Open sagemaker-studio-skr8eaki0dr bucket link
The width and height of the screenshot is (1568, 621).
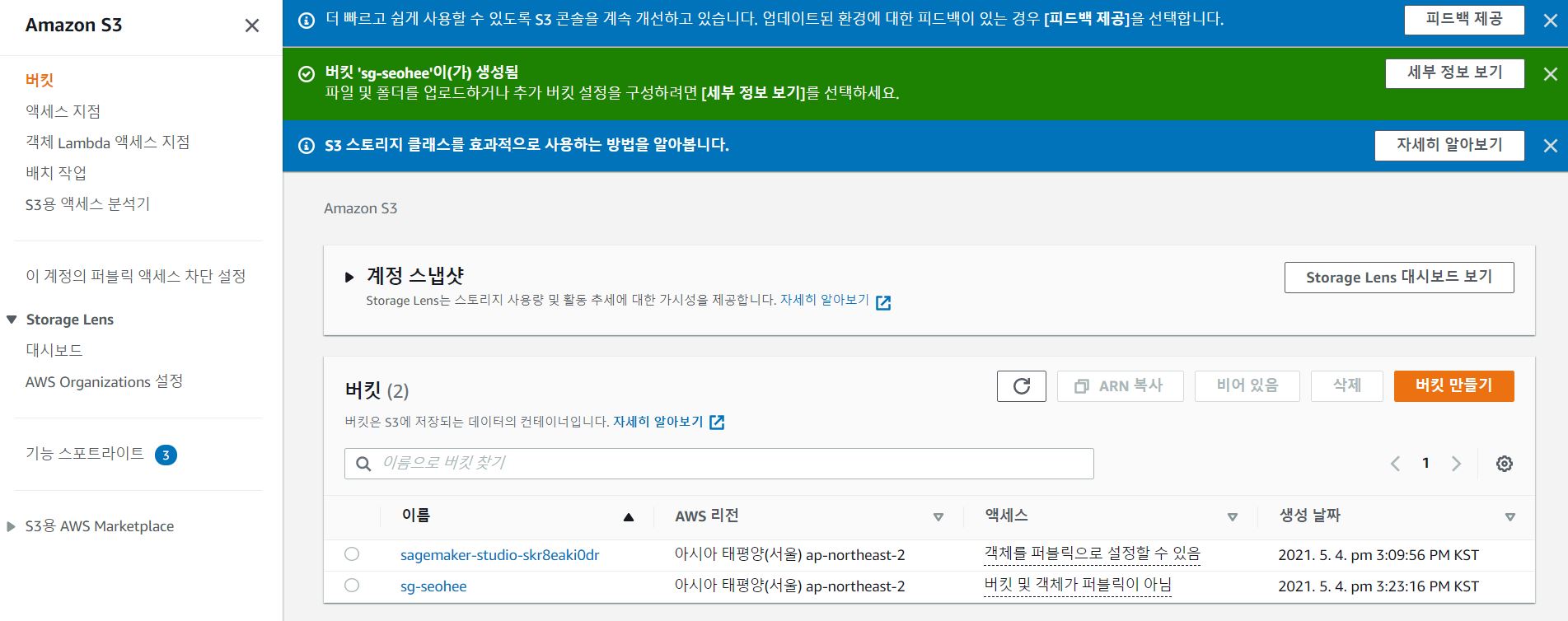point(499,555)
